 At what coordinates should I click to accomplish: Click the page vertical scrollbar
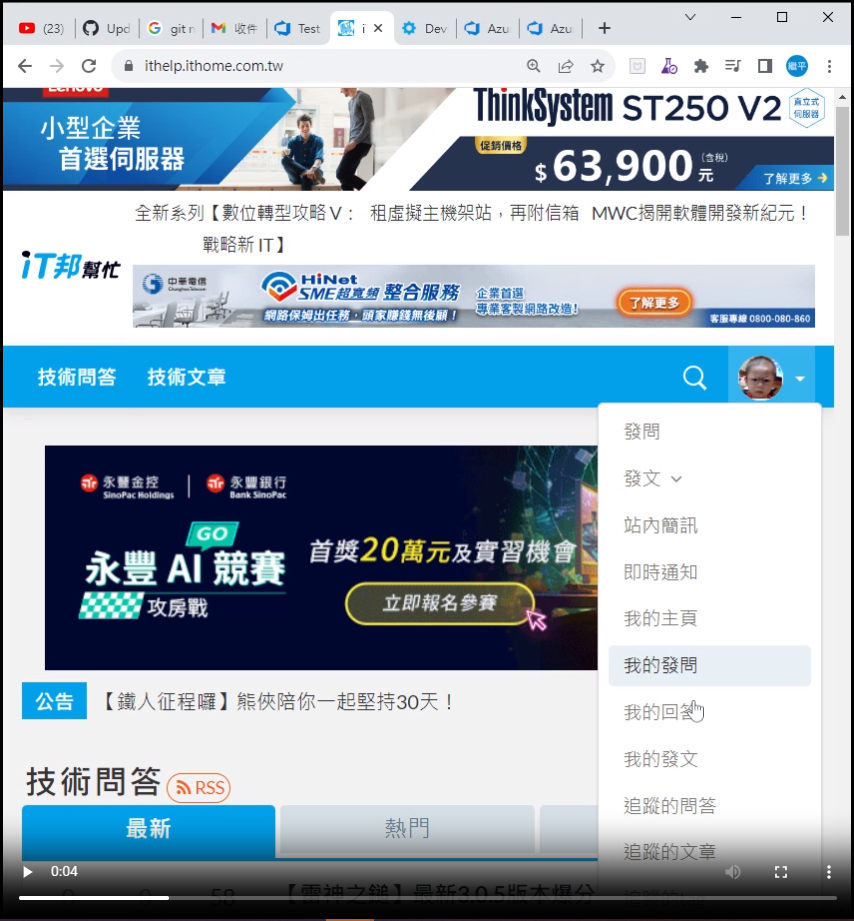pyautogui.click(x=842, y=170)
